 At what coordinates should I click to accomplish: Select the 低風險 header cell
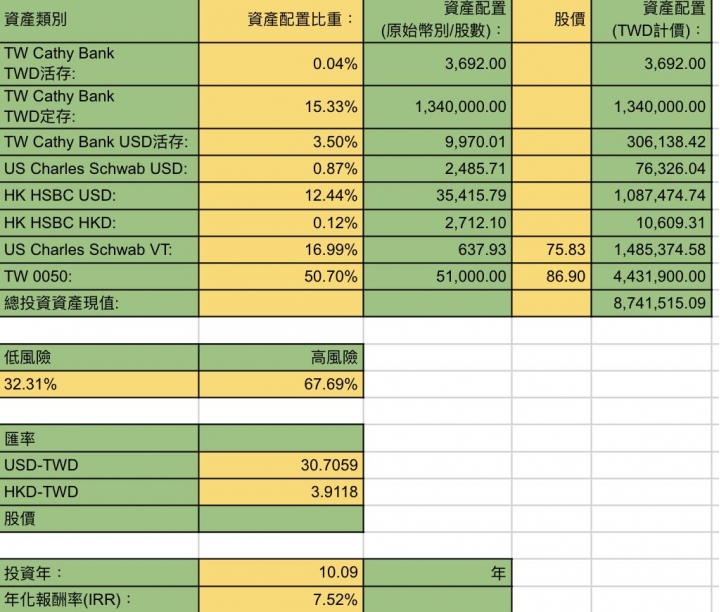click(x=99, y=358)
